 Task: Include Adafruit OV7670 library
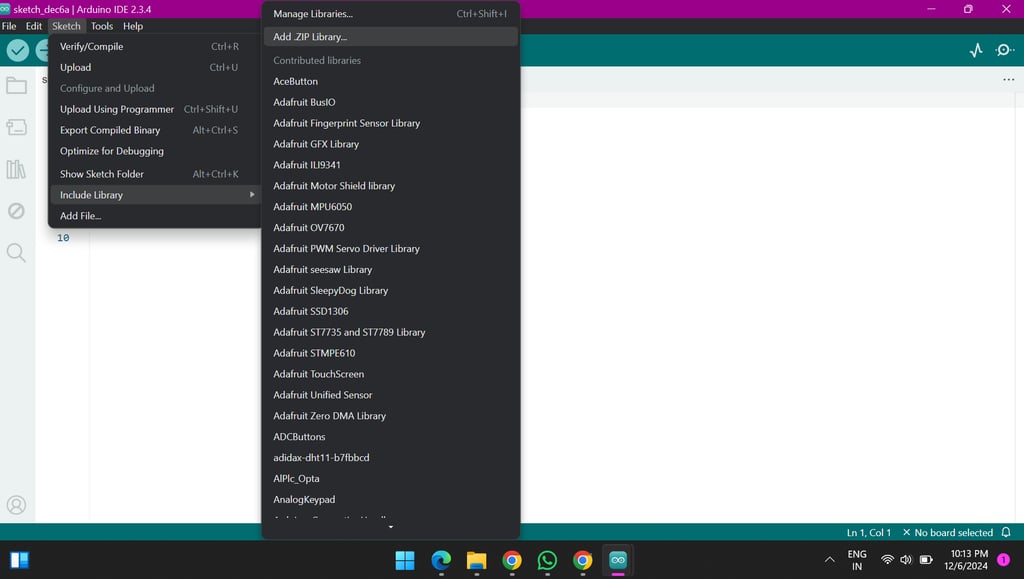point(391,227)
